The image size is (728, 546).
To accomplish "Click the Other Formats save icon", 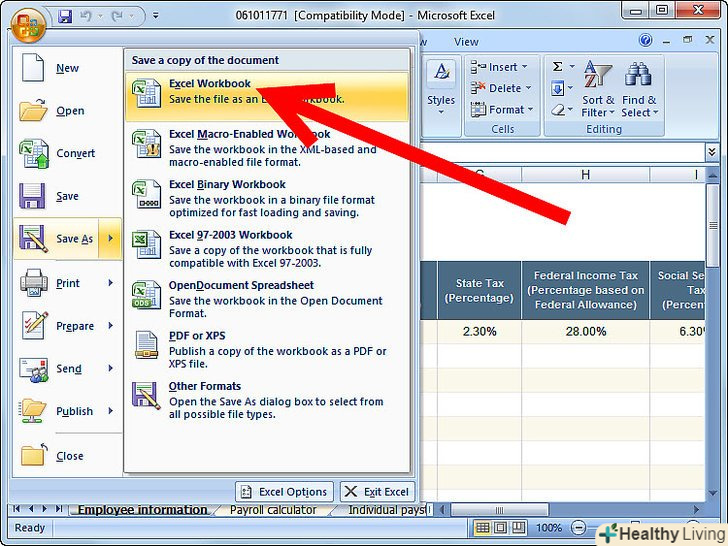I will 146,396.
